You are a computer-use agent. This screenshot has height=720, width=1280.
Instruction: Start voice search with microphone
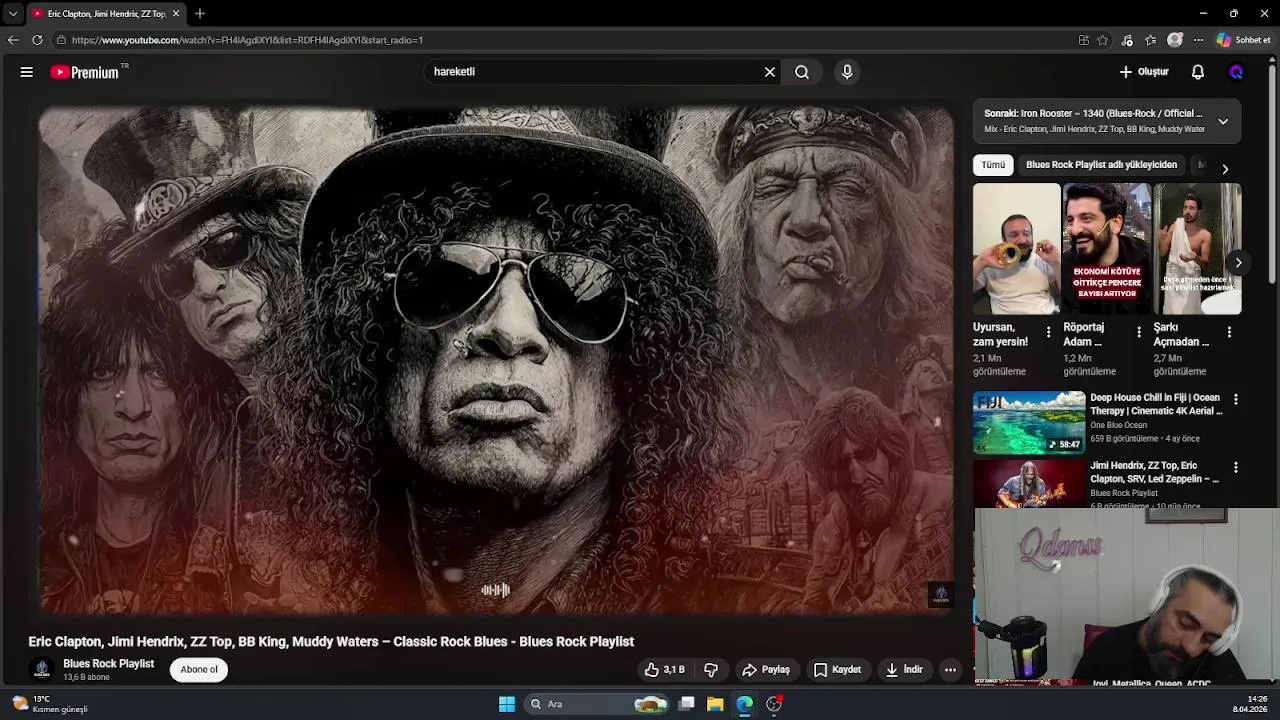click(x=847, y=72)
